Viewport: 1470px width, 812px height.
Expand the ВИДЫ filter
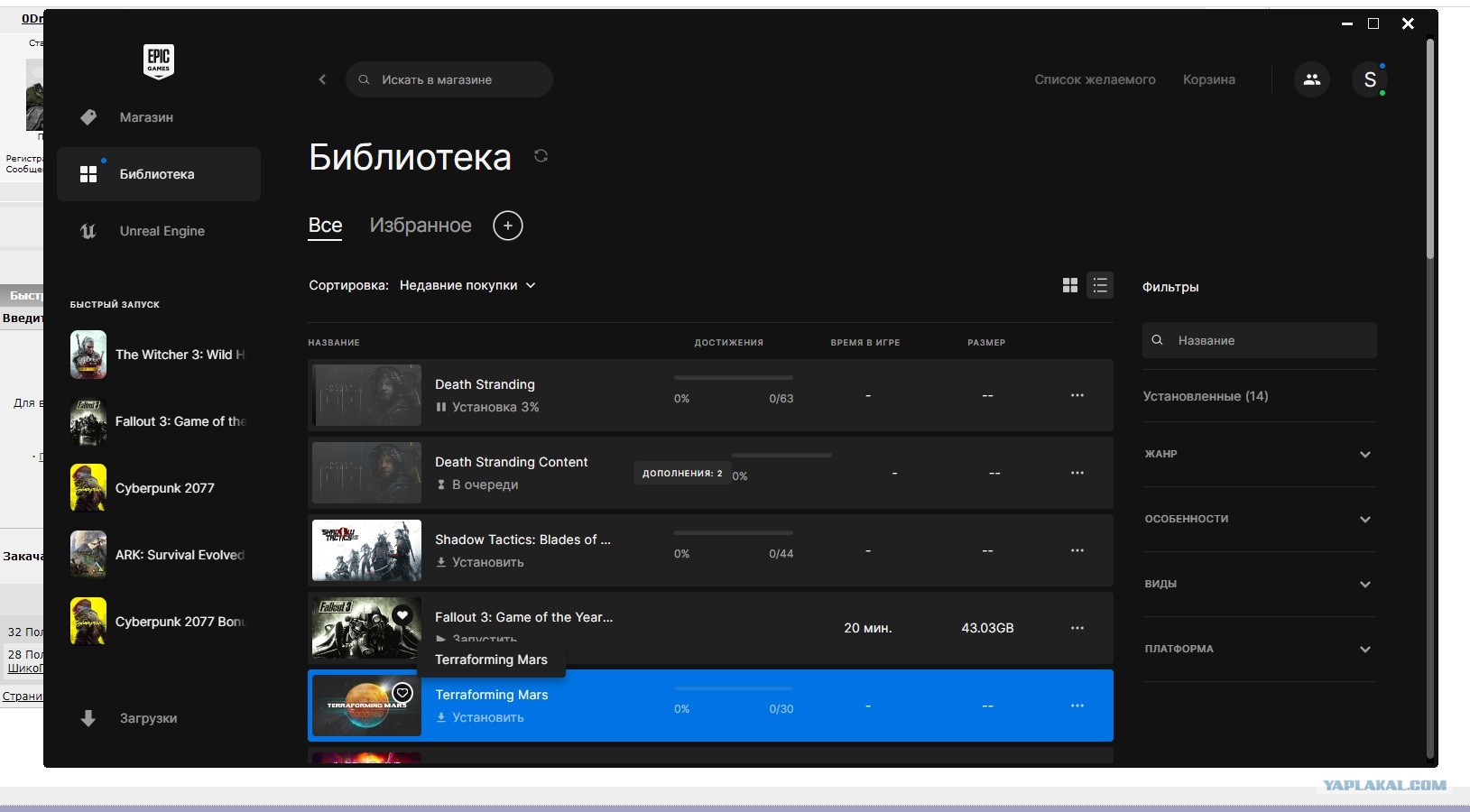click(x=1259, y=584)
